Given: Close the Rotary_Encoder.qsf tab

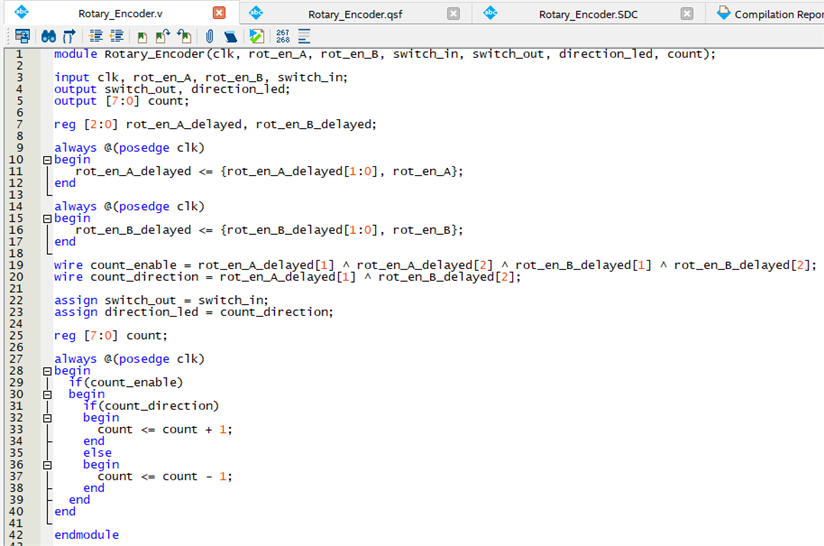Looking at the screenshot, I should click(454, 14).
